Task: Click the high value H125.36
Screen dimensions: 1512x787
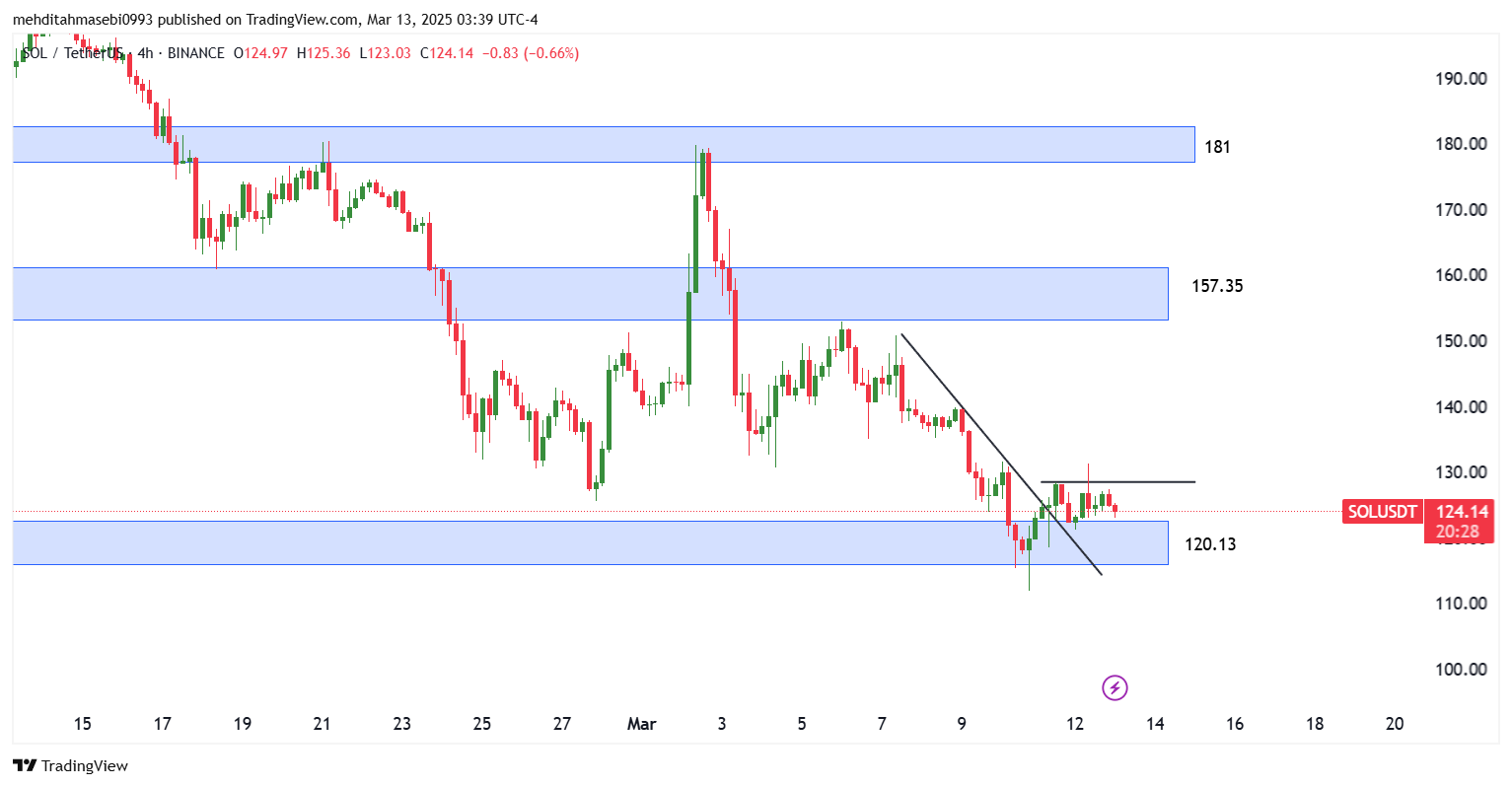Action: [324, 53]
